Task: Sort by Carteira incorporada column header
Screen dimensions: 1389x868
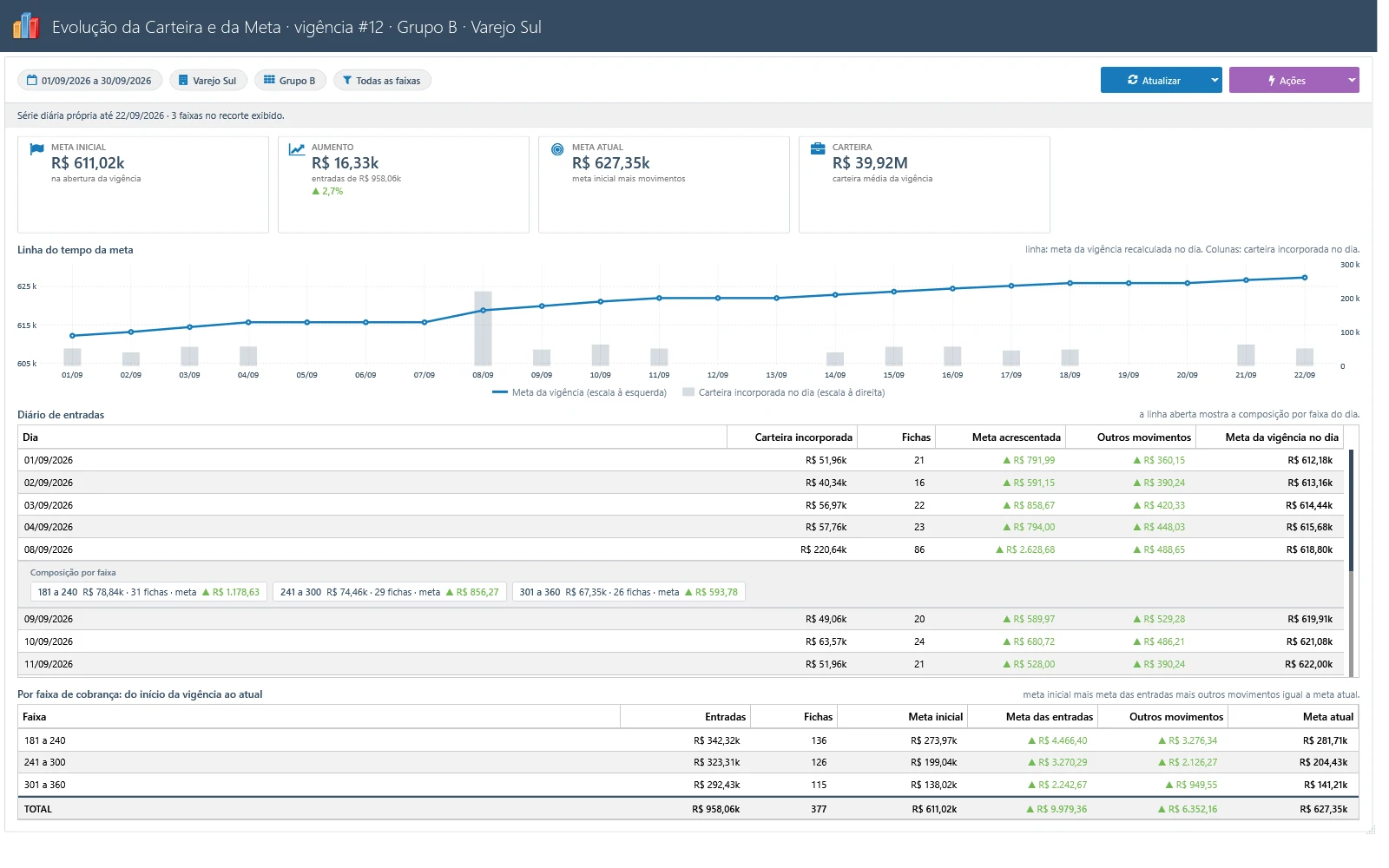Action: pyautogui.click(x=803, y=437)
